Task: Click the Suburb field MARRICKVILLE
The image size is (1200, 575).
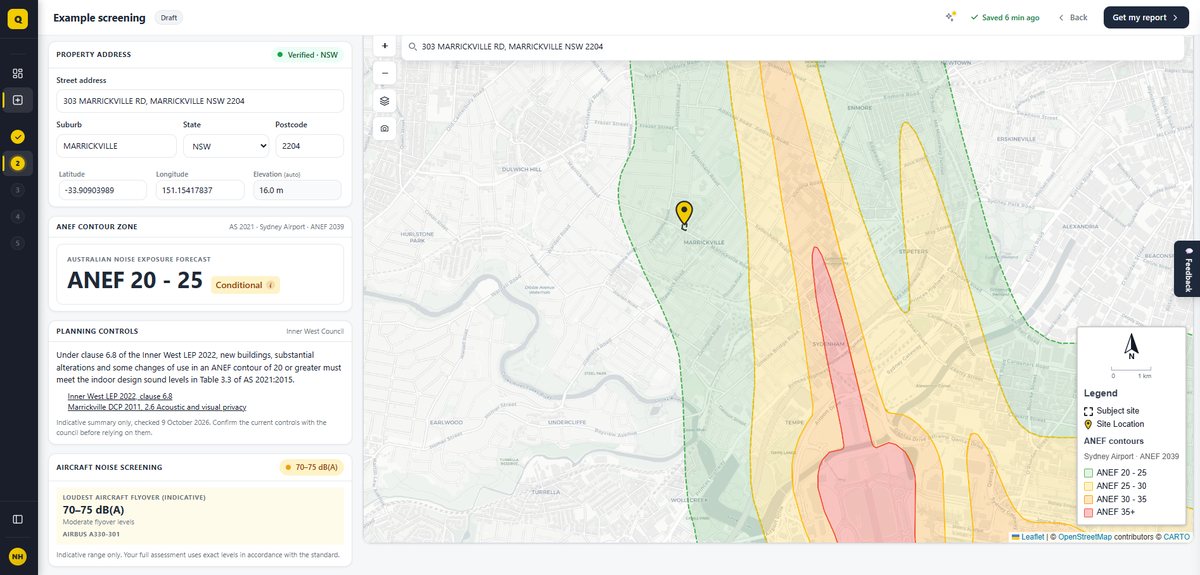Action: coord(117,146)
